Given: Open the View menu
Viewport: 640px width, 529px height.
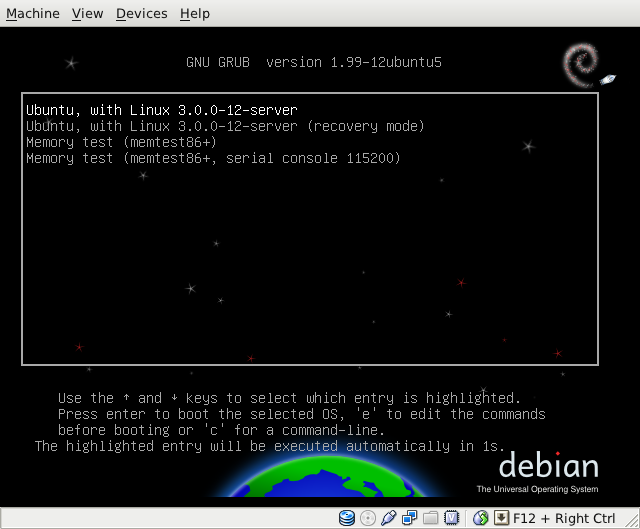Looking at the screenshot, I should pyautogui.click(x=87, y=13).
